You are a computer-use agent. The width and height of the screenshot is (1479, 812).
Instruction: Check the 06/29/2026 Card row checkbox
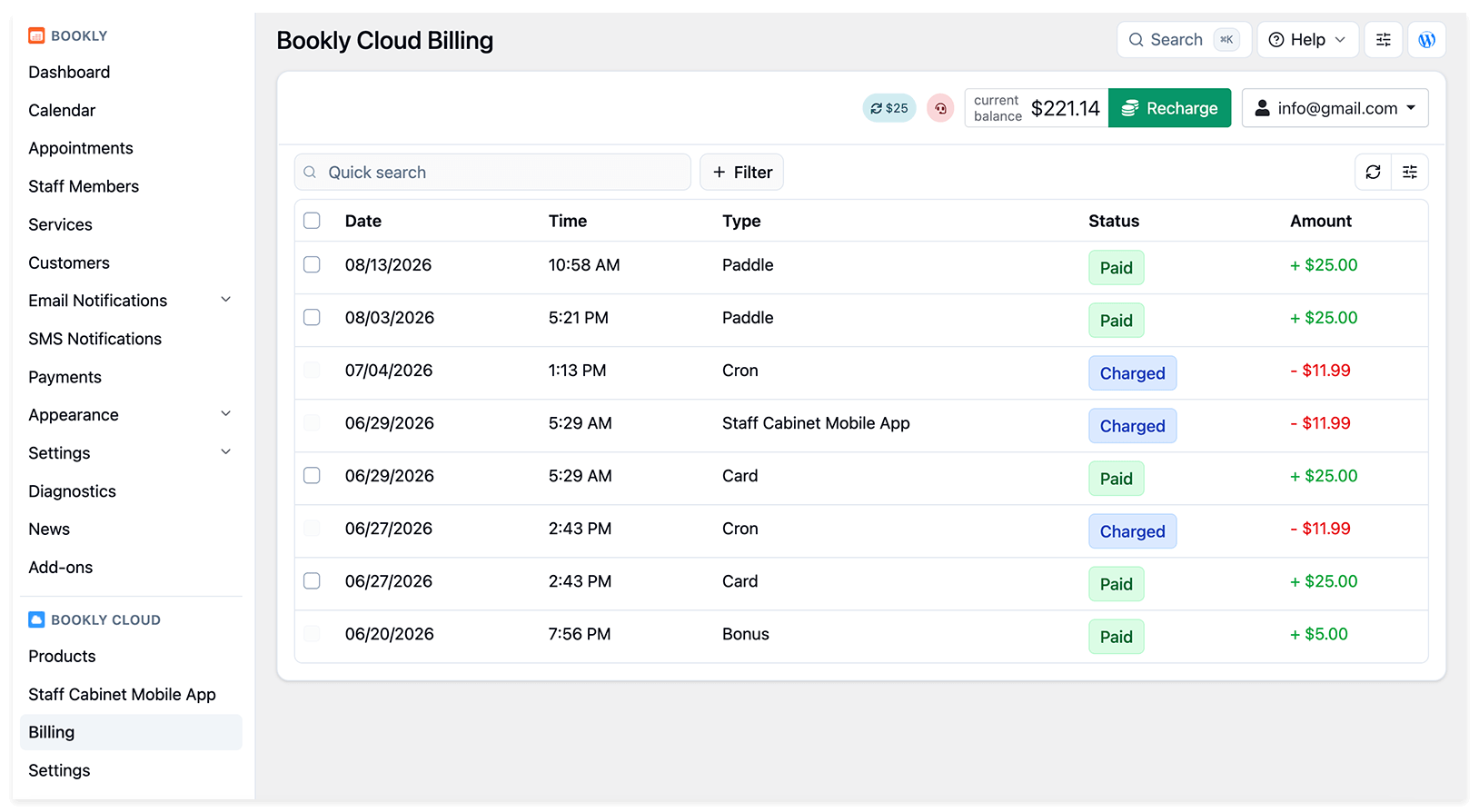(312, 475)
